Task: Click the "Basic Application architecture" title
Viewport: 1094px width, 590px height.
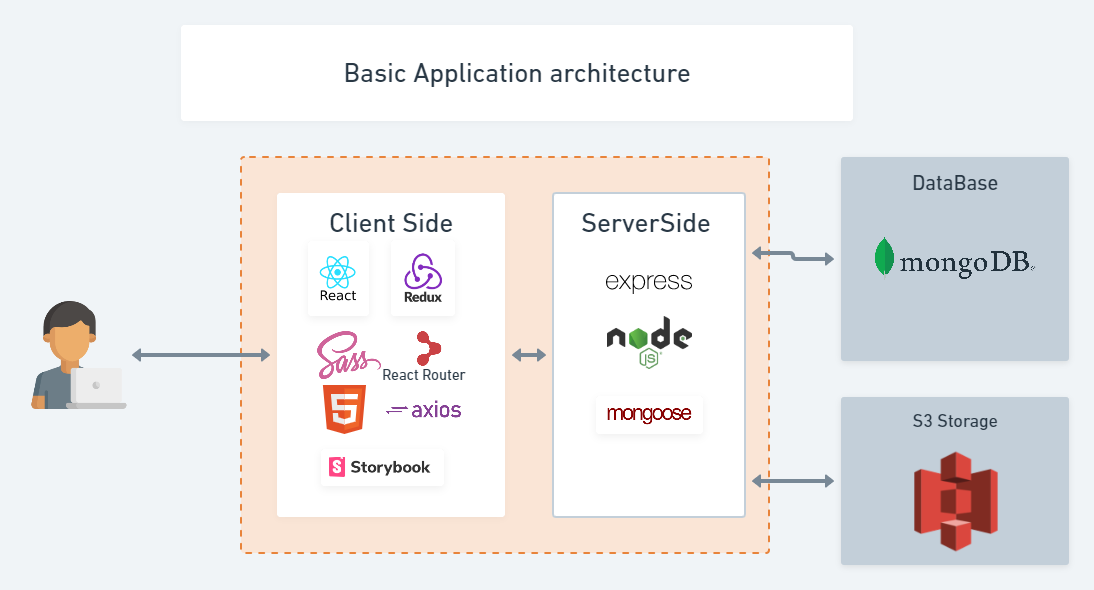Action: 517,73
